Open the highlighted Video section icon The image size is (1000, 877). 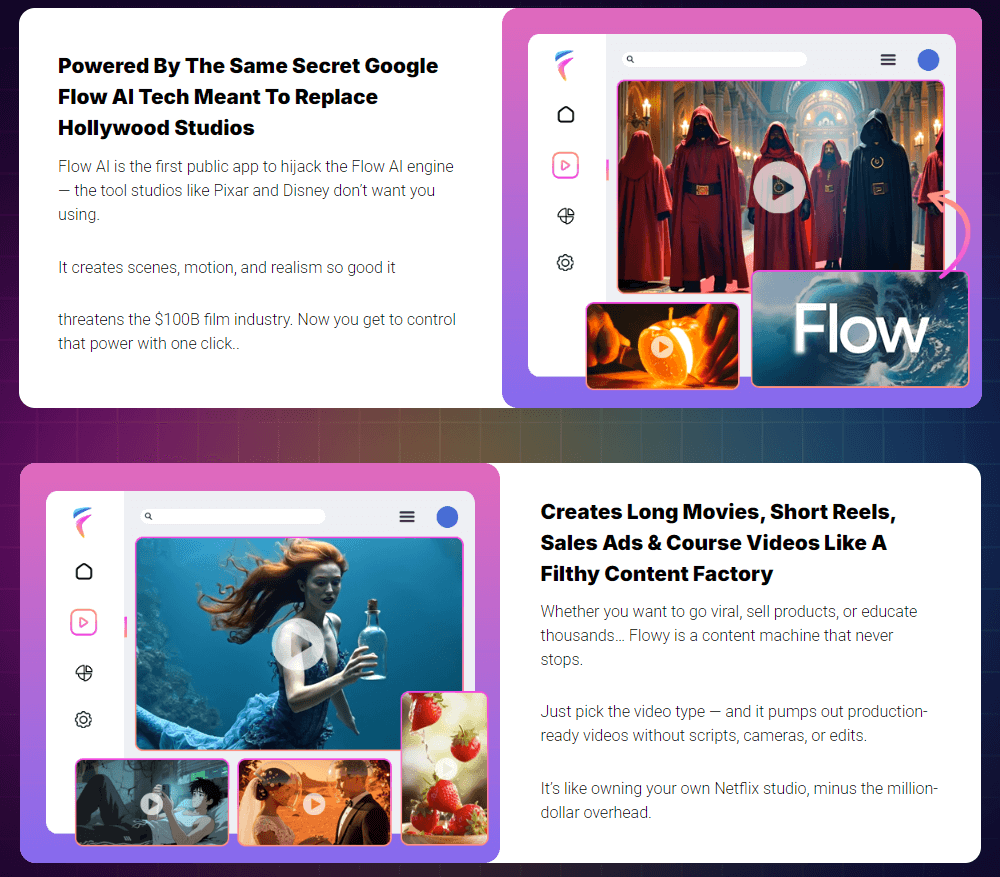tap(566, 165)
